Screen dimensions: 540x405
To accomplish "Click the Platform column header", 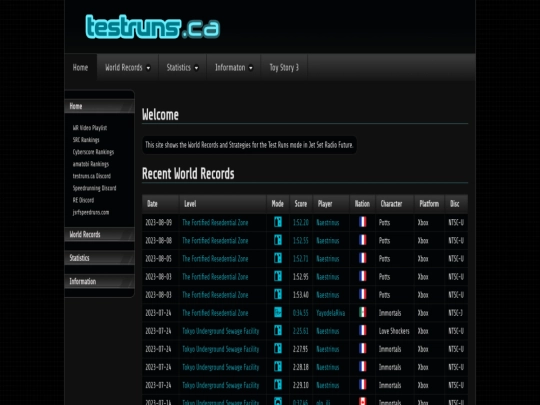I will [x=429, y=204].
